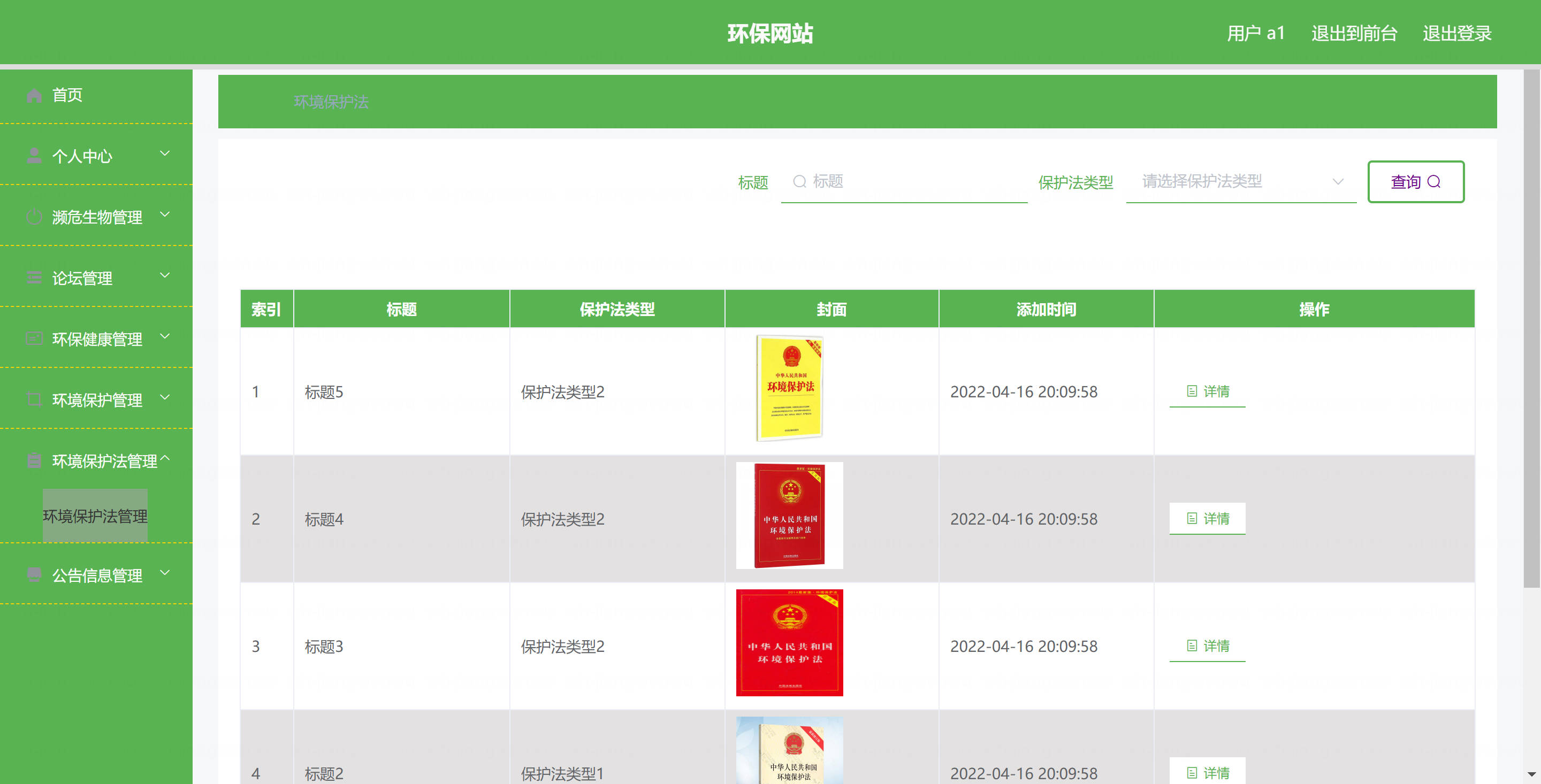Open 环境保护管理 sidebar menu
The height and width of the screenshot is (784, 1541).
pyautogui.click(x=96, y=400)
